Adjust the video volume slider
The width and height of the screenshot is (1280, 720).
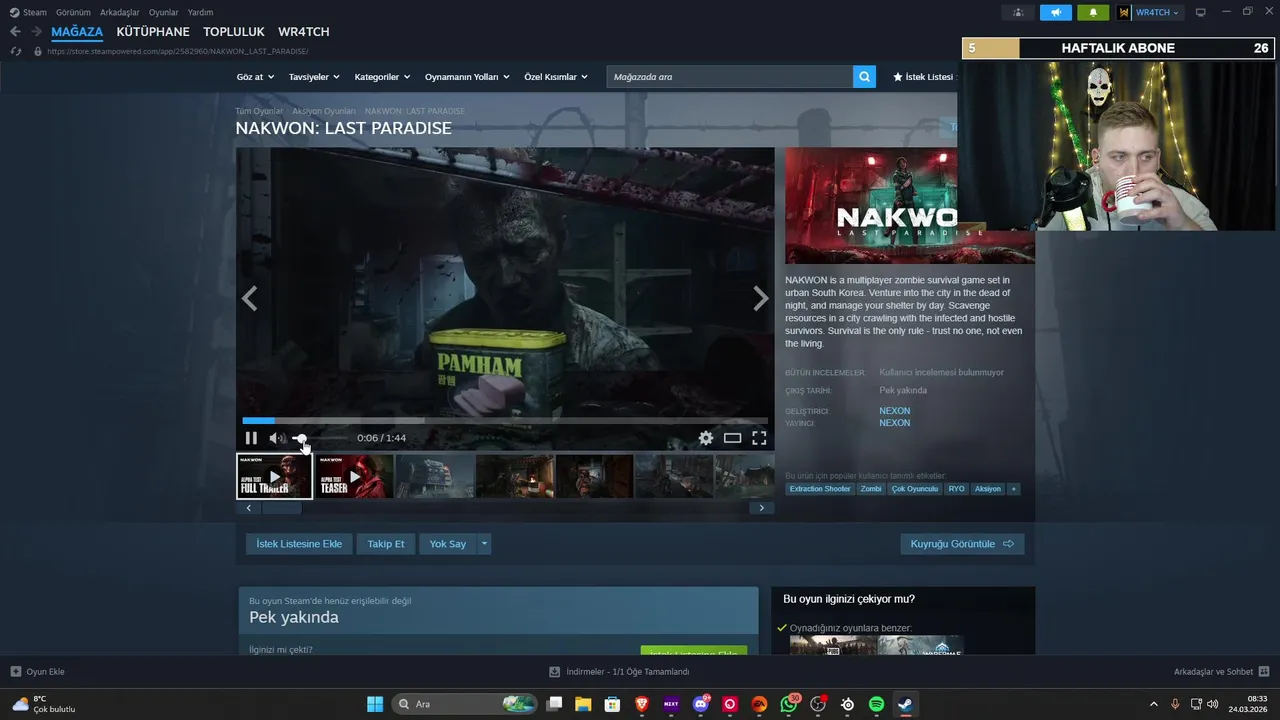tap(320, 438)
